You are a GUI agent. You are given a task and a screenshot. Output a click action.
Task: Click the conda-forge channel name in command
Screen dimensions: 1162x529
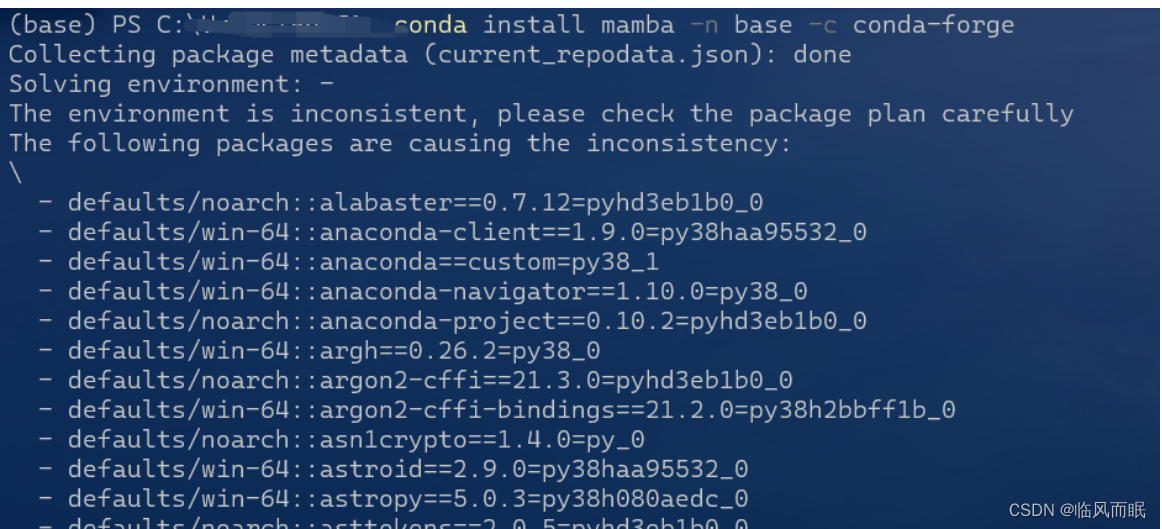933,25
